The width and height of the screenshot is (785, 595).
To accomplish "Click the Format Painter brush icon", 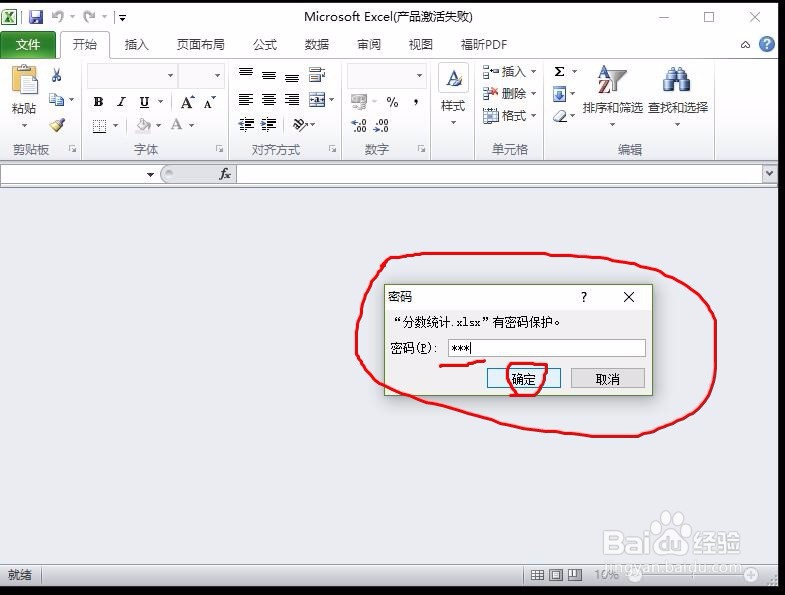I will 57,124.
